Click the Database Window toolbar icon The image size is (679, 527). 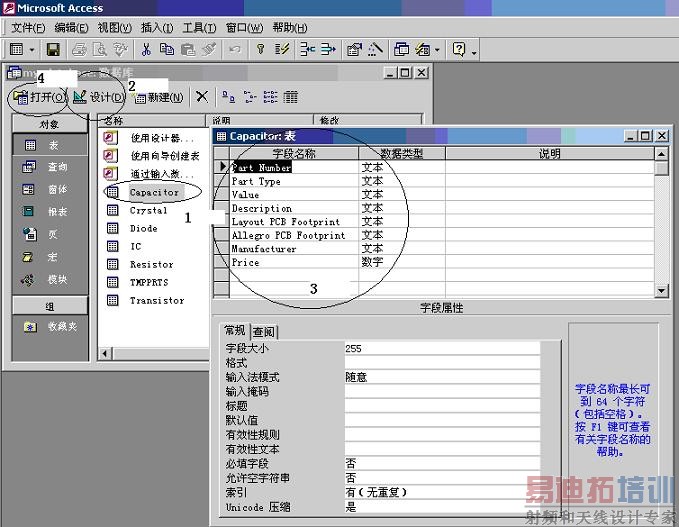(x=401, y=49)
